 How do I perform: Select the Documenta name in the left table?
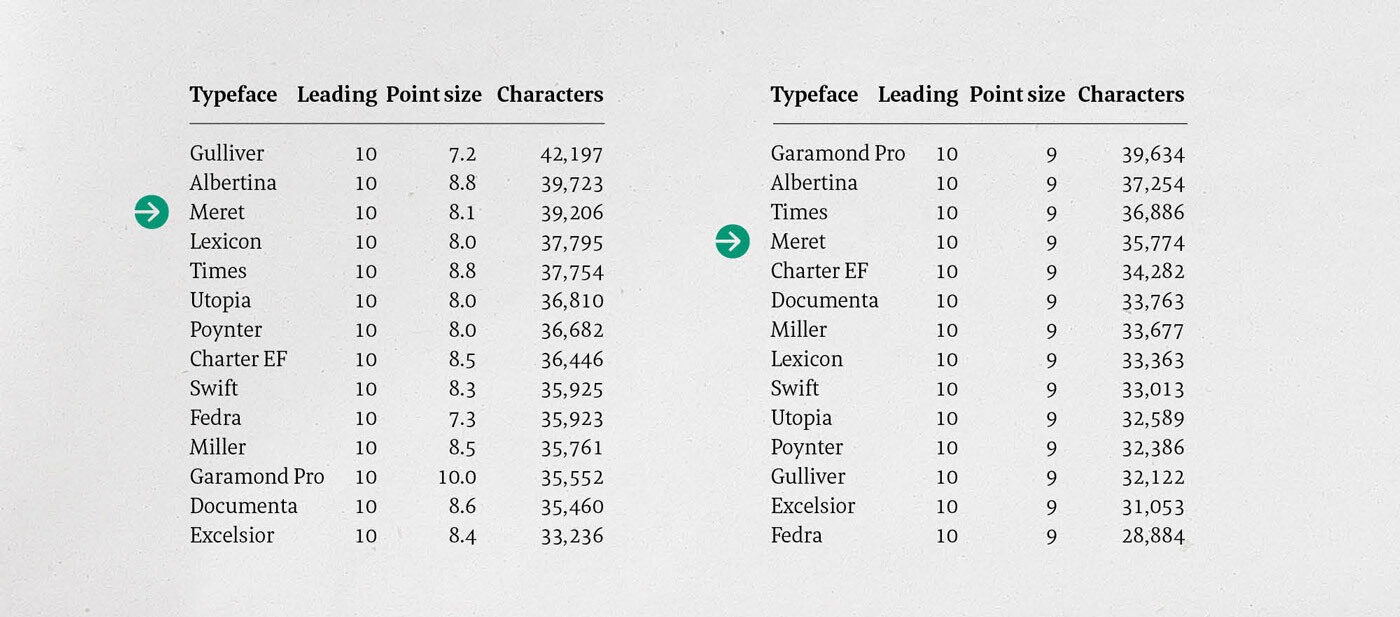244,506
